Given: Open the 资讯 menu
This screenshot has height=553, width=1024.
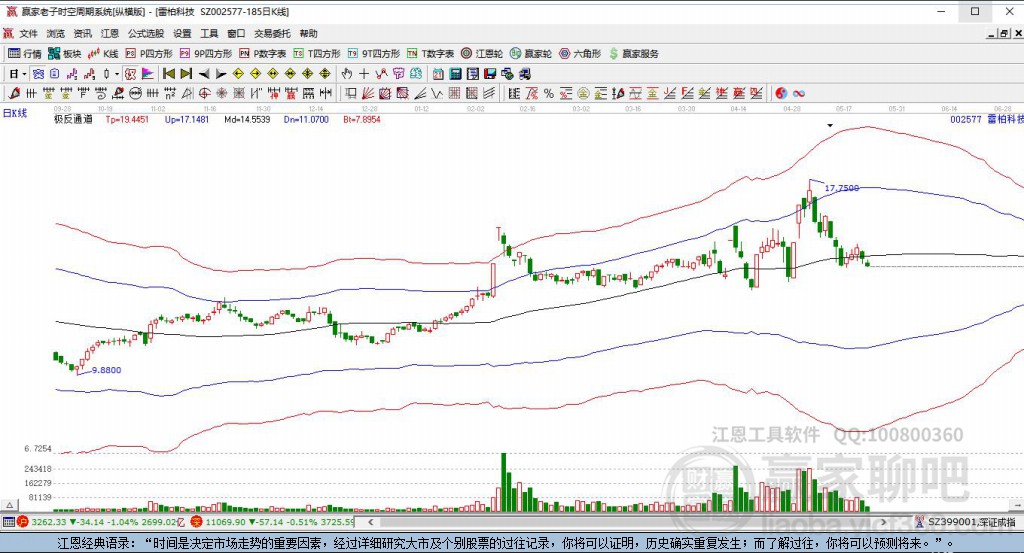Looking at the screenshot, I should tap(82, 33).
